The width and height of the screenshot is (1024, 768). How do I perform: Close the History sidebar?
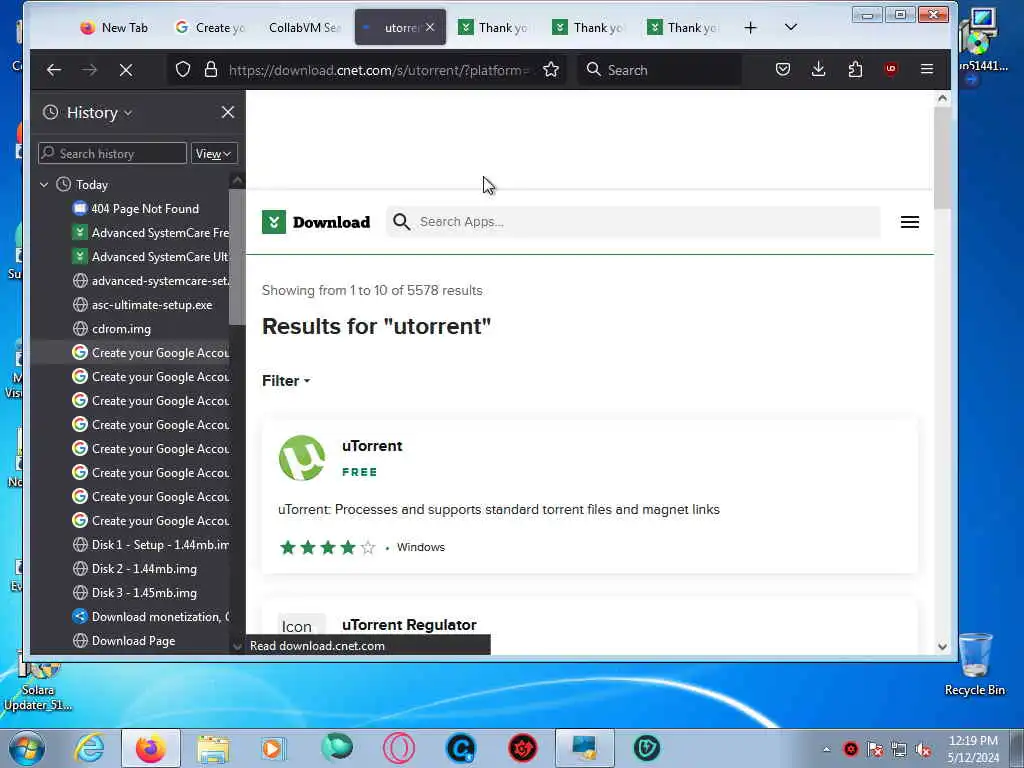pyautogui.click(x=227, y=112)
